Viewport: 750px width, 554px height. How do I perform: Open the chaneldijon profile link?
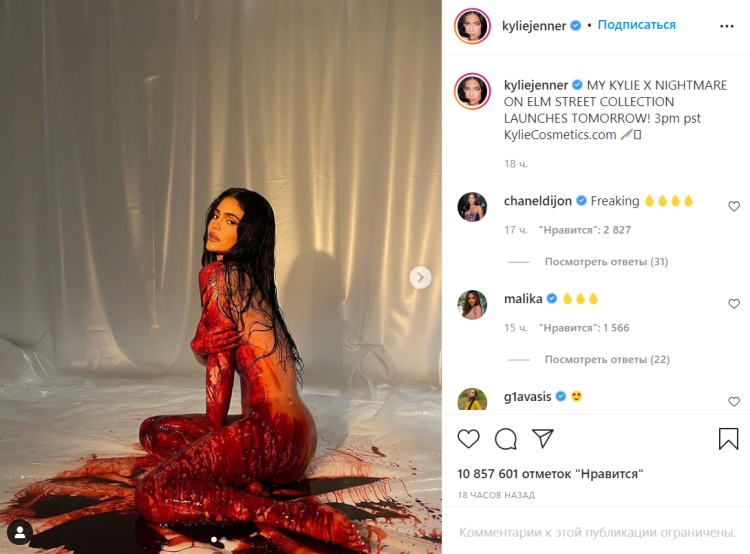538,201
